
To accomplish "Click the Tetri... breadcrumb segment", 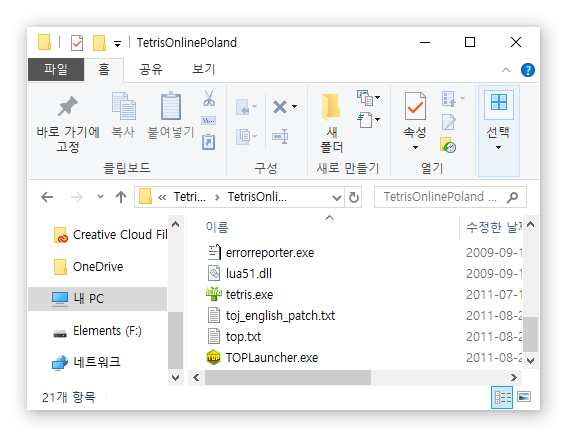I will 189,197.
